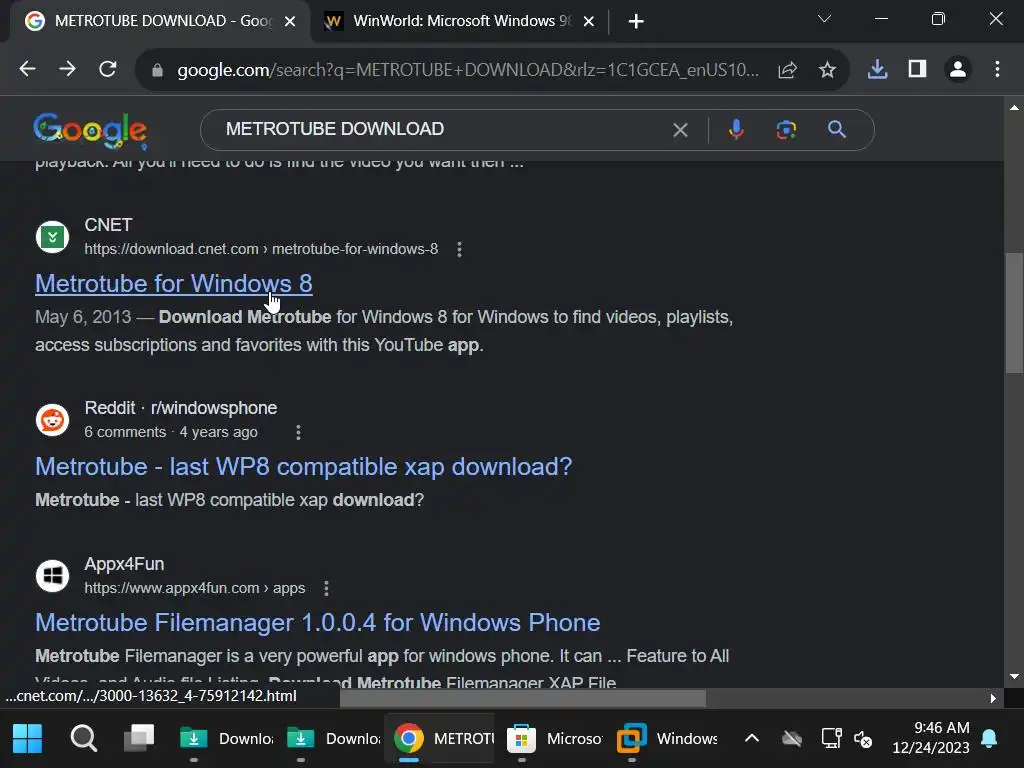This screenshot has width=1024, height=768.
Task: Search by image with Google Lens
Action: 786,129
